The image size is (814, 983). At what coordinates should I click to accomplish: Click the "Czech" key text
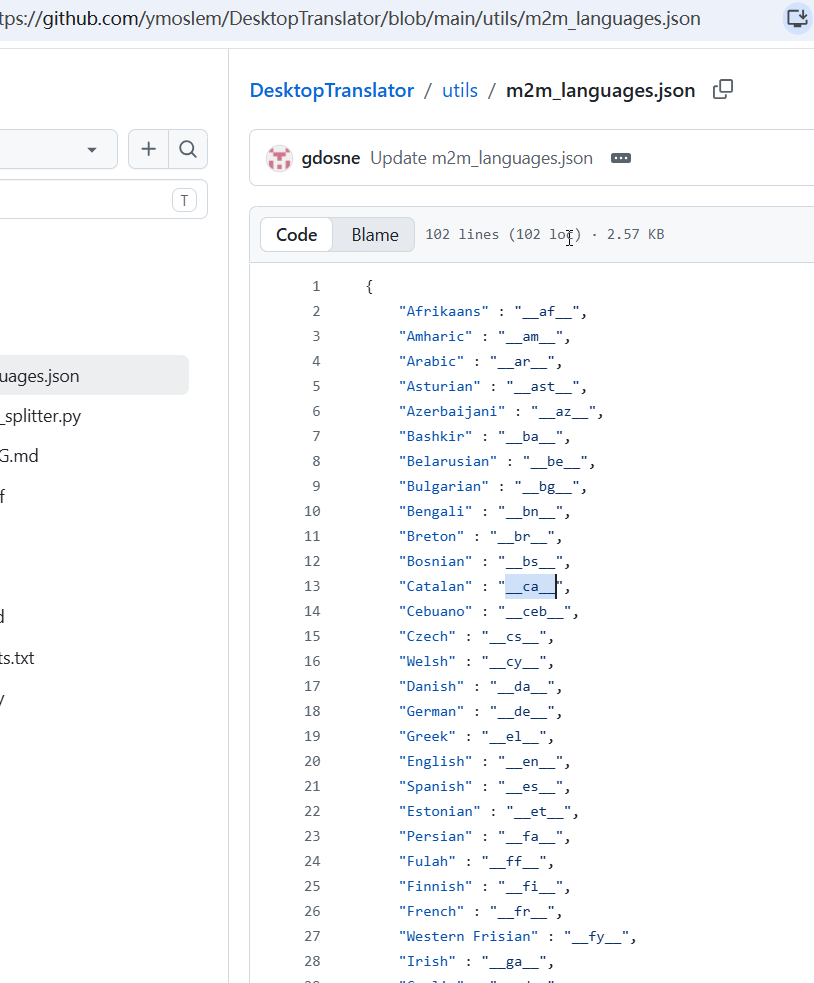tap(427, 636)
